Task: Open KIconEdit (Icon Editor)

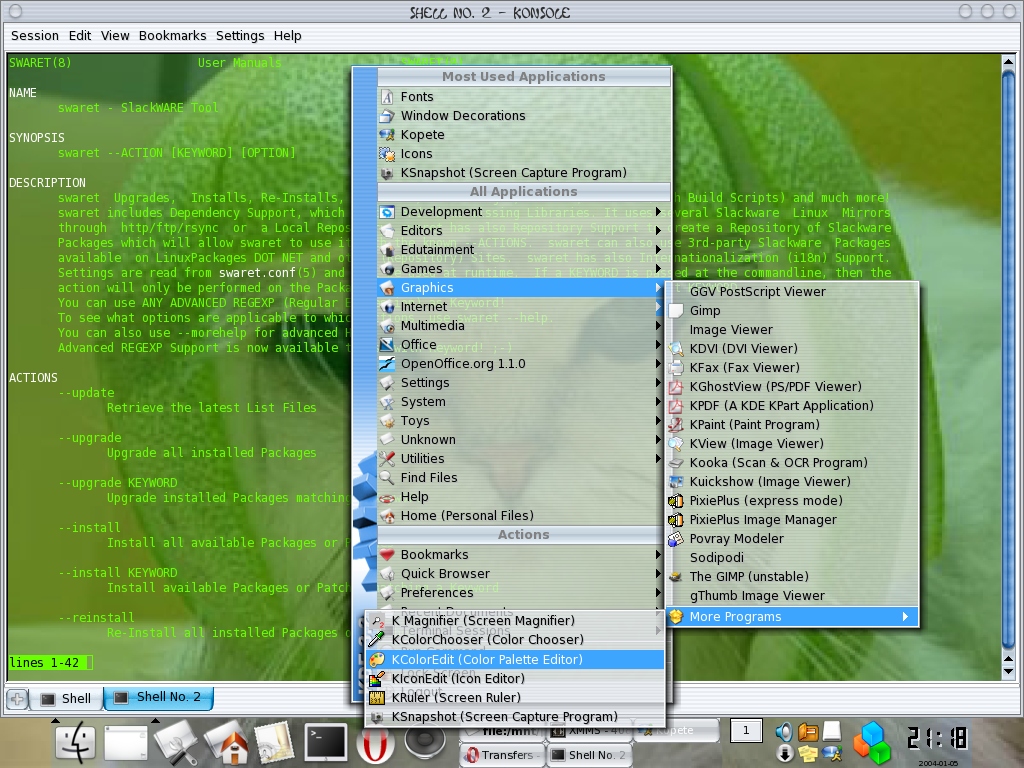Action: point(515,679)
